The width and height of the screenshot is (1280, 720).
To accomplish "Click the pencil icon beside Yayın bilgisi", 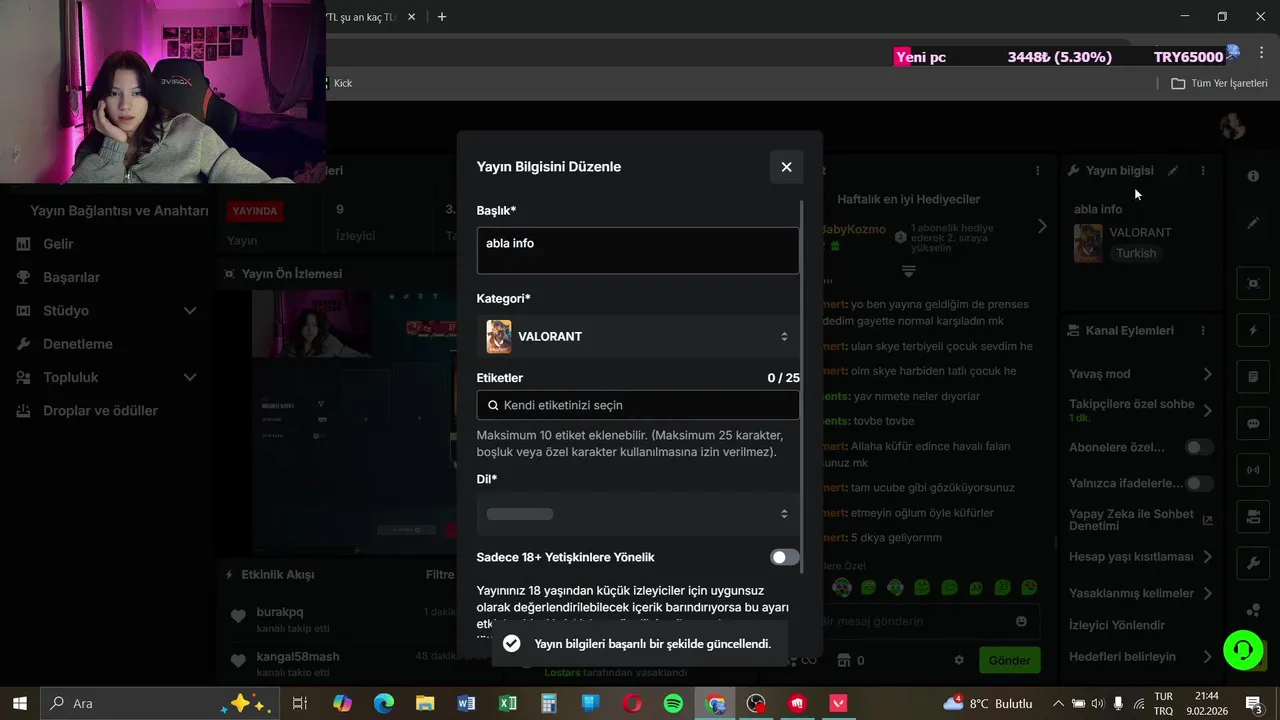I will click(x=1173, y=171).
